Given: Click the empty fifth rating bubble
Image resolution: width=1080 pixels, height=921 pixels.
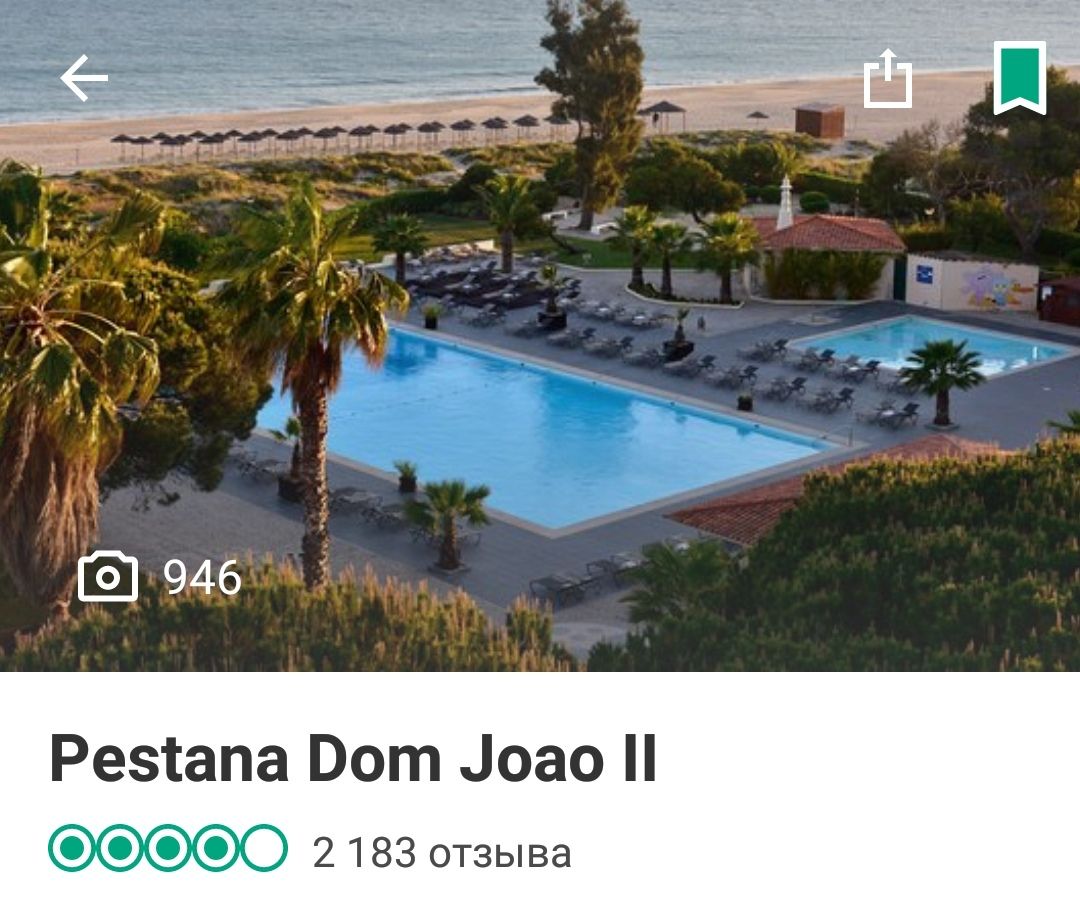Looking at the screenshot, I should pyautogui.click(x=264, y=848).
